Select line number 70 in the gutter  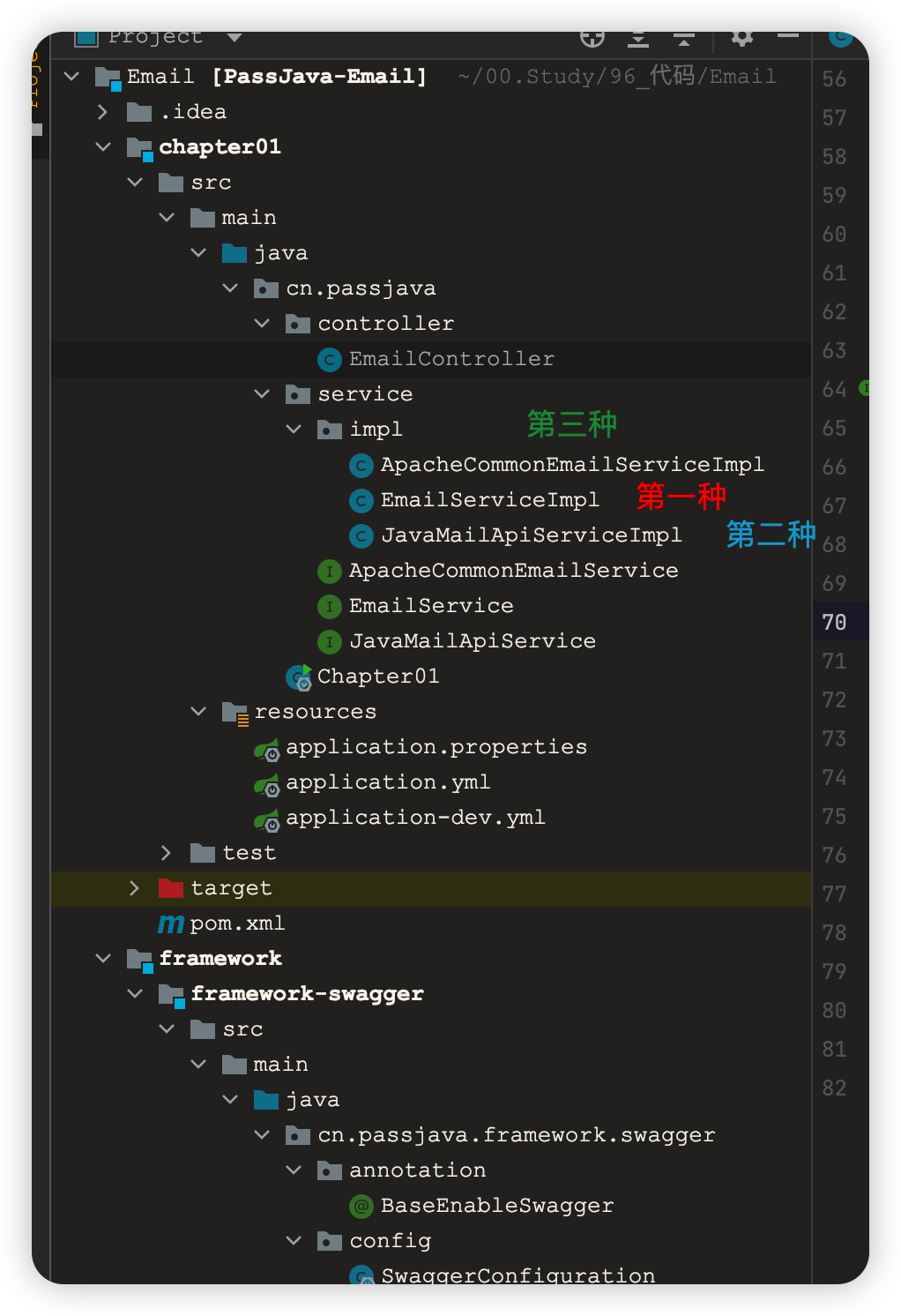(833, 622)
